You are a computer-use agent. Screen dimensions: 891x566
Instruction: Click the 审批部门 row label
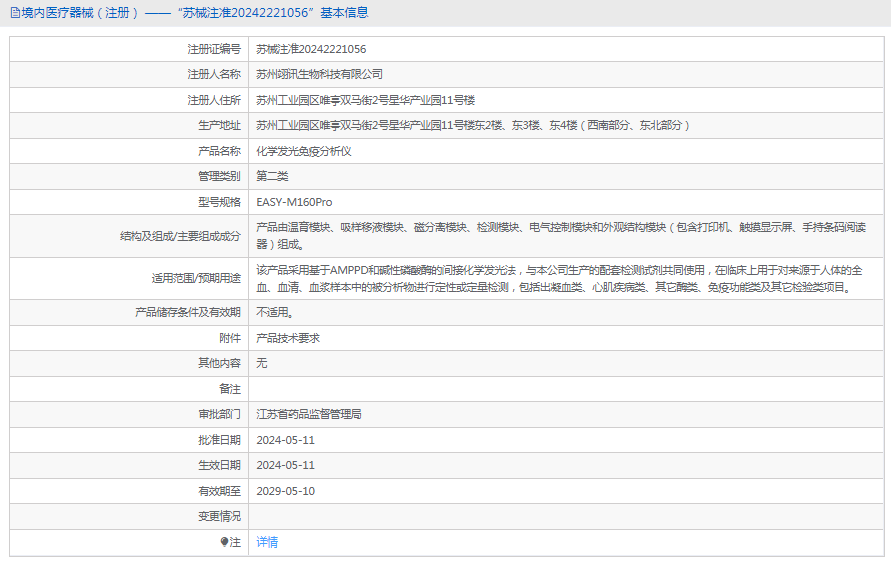click(219, 414)
